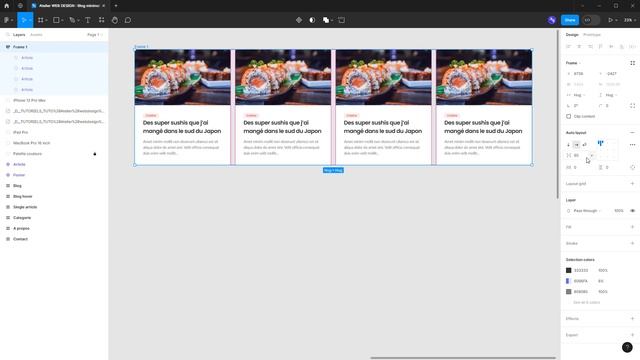Toggle the Dev Mode switch
This screenshot has height=360, width=640.
[591, 20]
